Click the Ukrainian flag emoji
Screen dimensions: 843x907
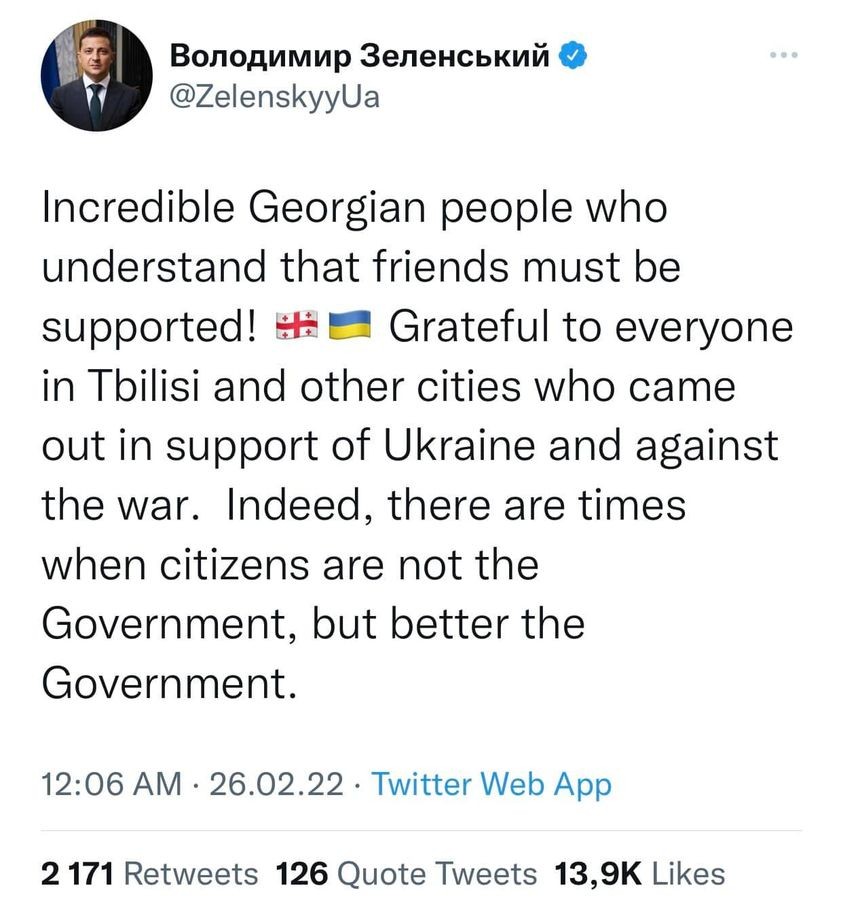point(348,326)
